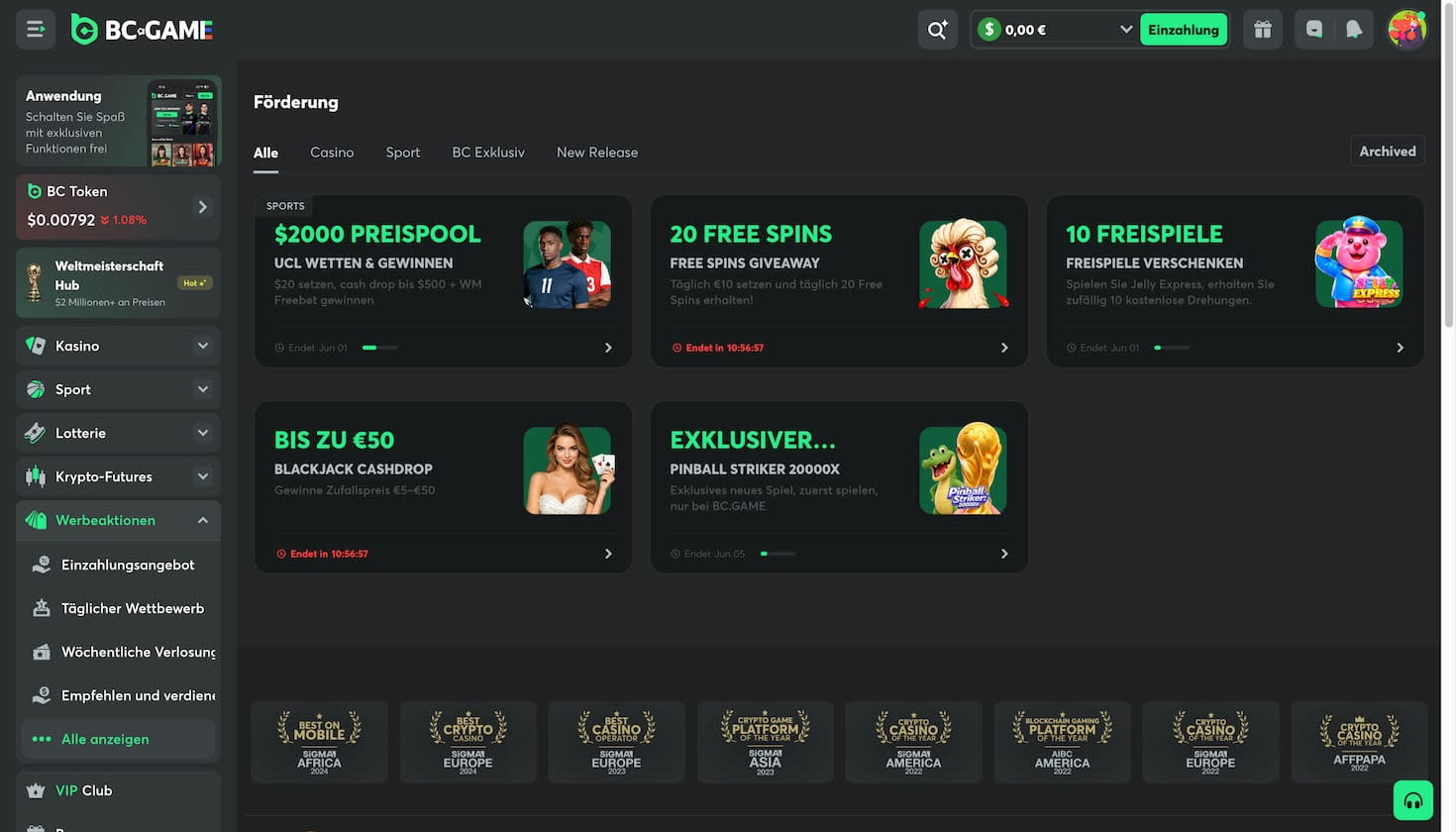
Task: Expand the Sport section chevron
Action: 203,389
